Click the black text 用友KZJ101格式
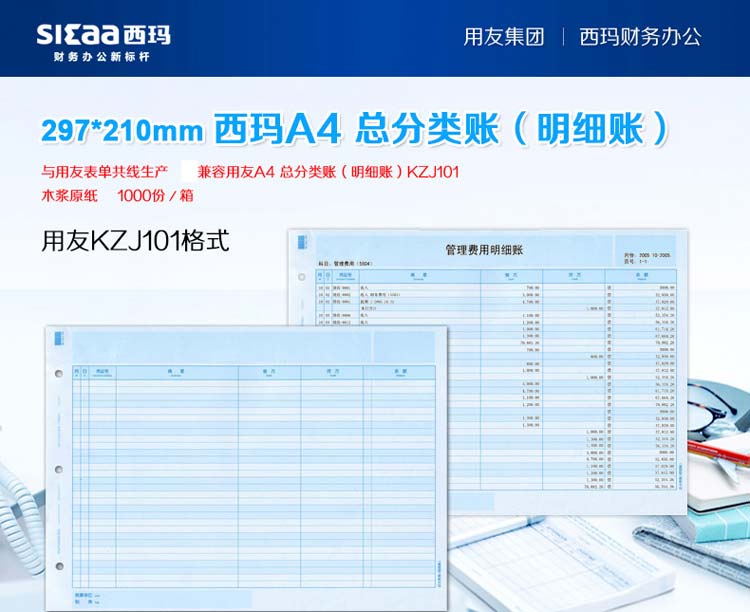The height and width of the screenshot is (612, 750). [135, 241]
